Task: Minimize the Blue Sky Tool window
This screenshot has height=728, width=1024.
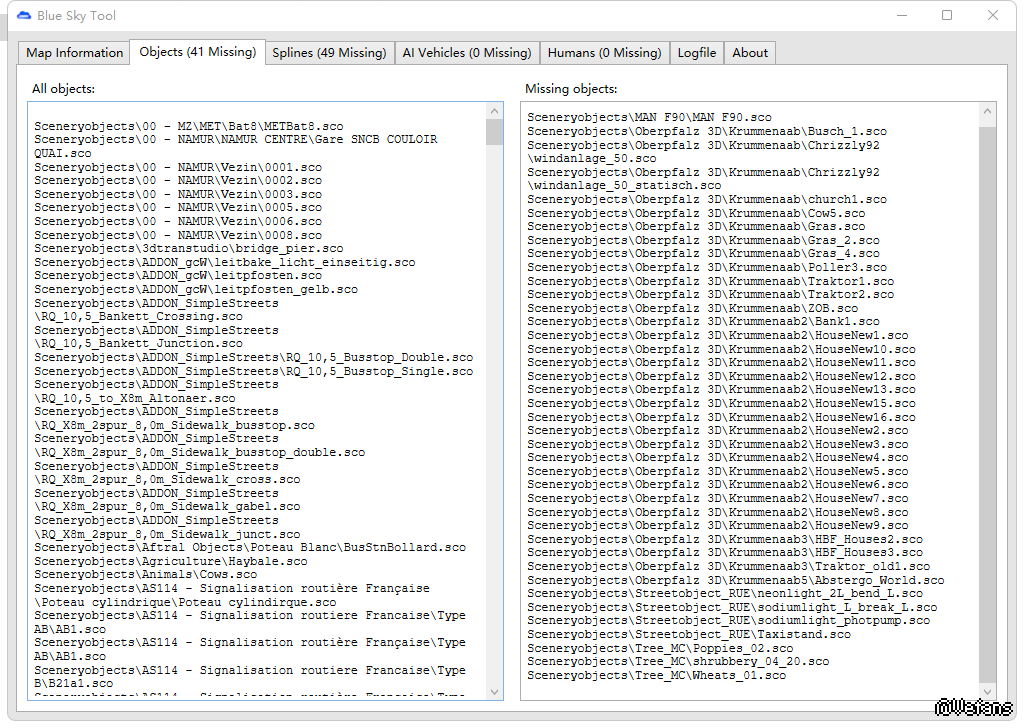Action: [901, 15]
